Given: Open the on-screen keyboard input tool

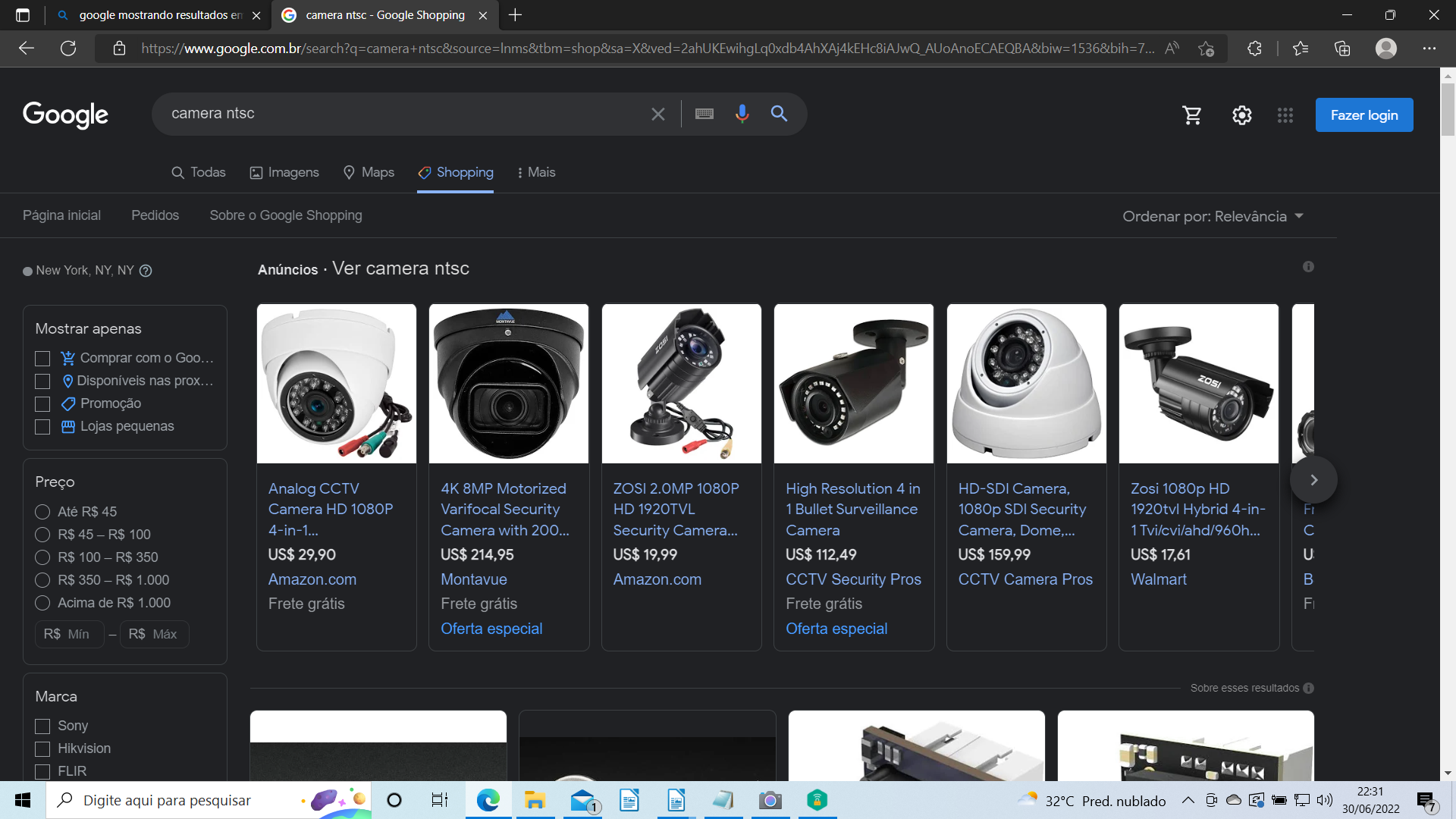Looking at the screenshot, I should 704,114.
